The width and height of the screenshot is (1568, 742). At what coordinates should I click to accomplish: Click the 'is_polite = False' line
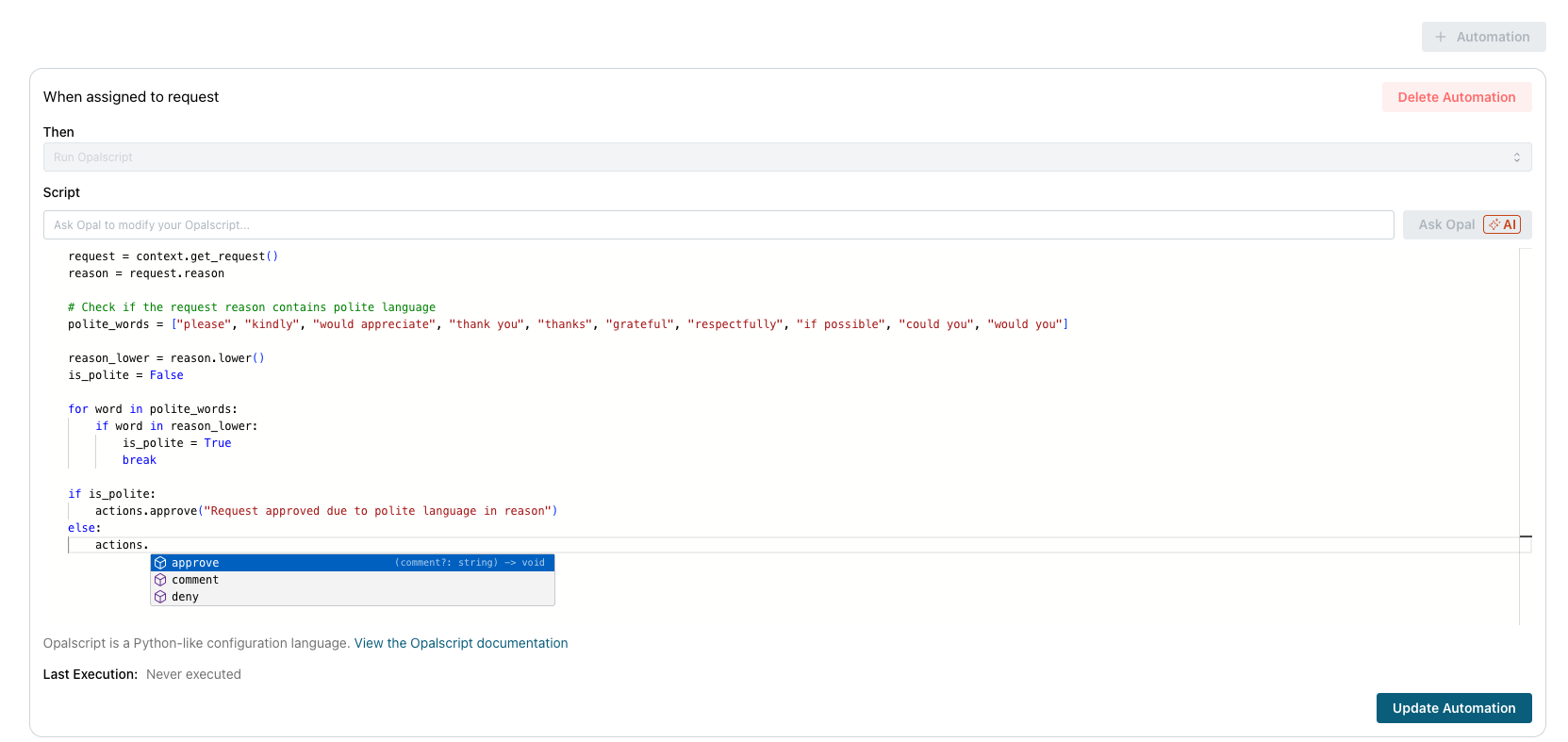[125, 375]
